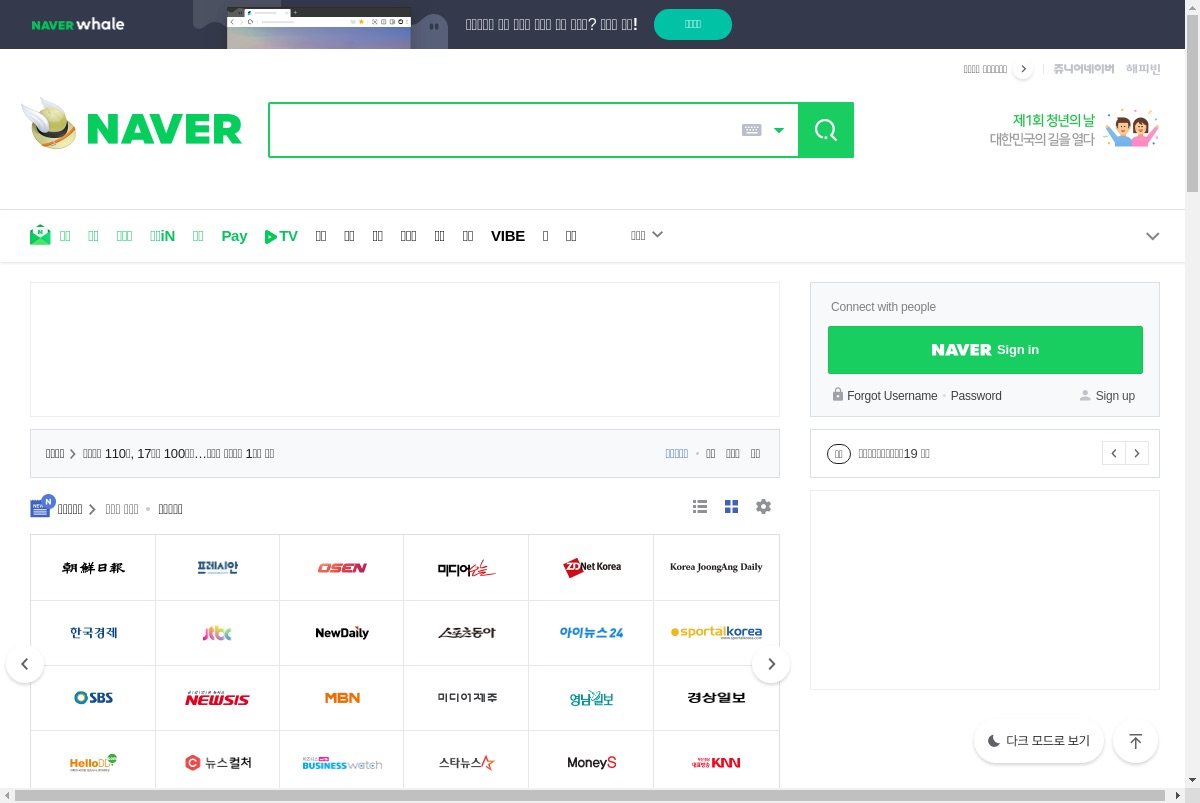Click the Password link

coord(976,396)
